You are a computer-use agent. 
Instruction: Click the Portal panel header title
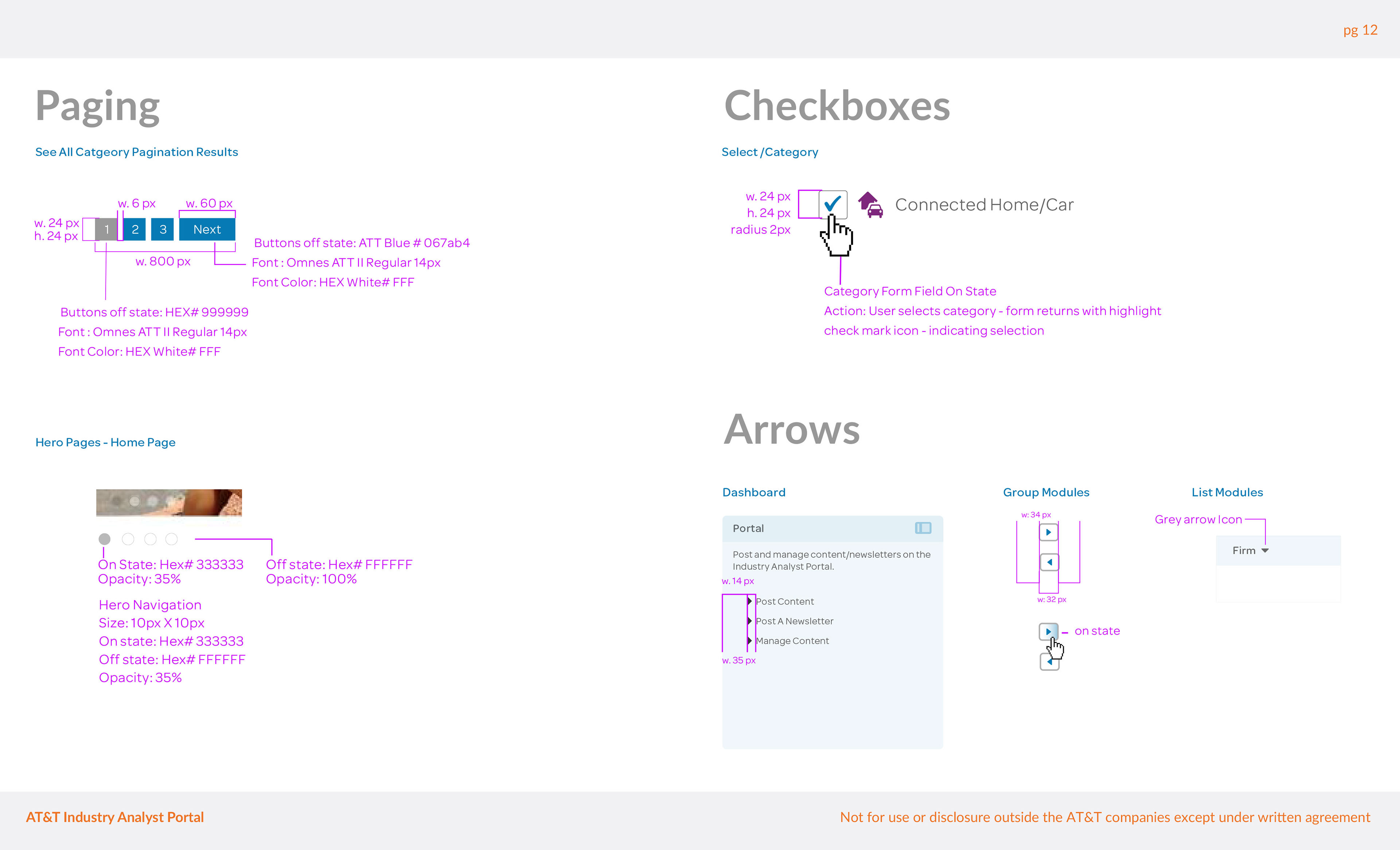pos(748,528)
